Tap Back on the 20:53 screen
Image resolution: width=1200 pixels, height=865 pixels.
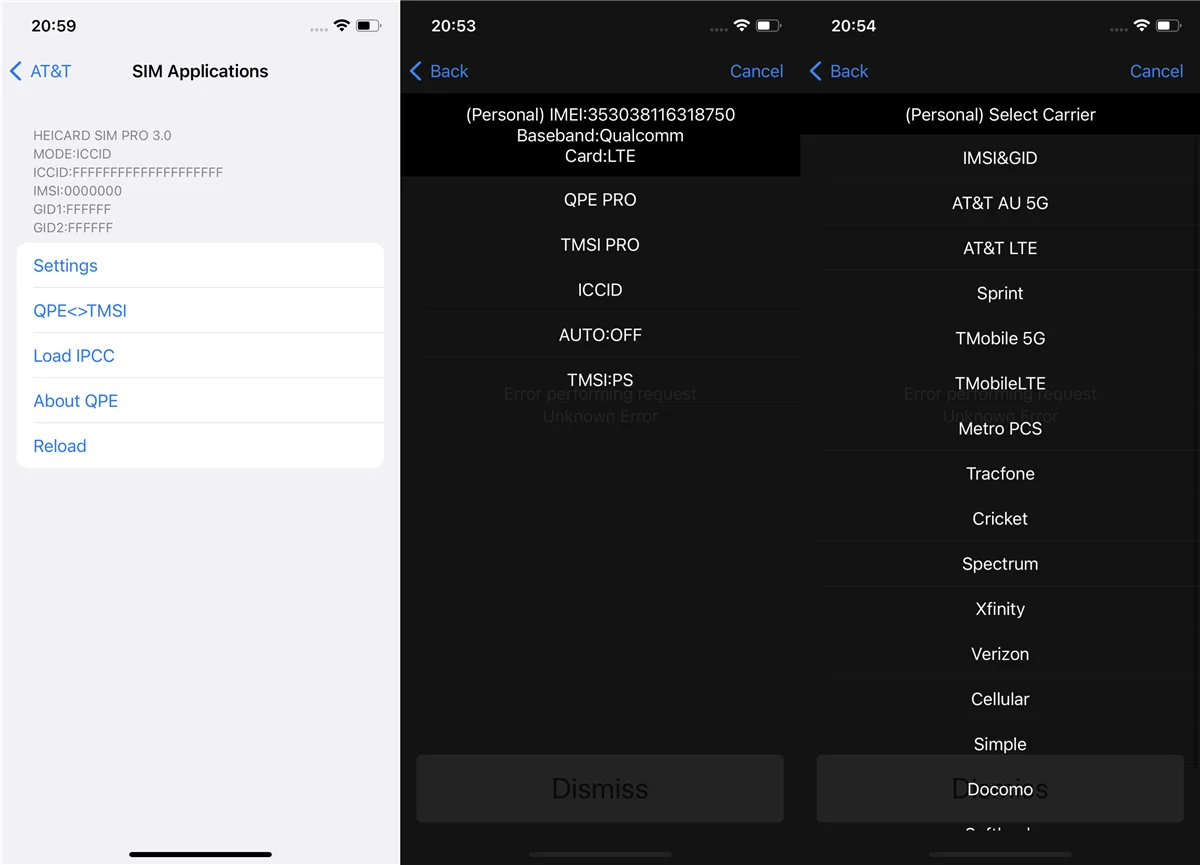tap(439, 71)
